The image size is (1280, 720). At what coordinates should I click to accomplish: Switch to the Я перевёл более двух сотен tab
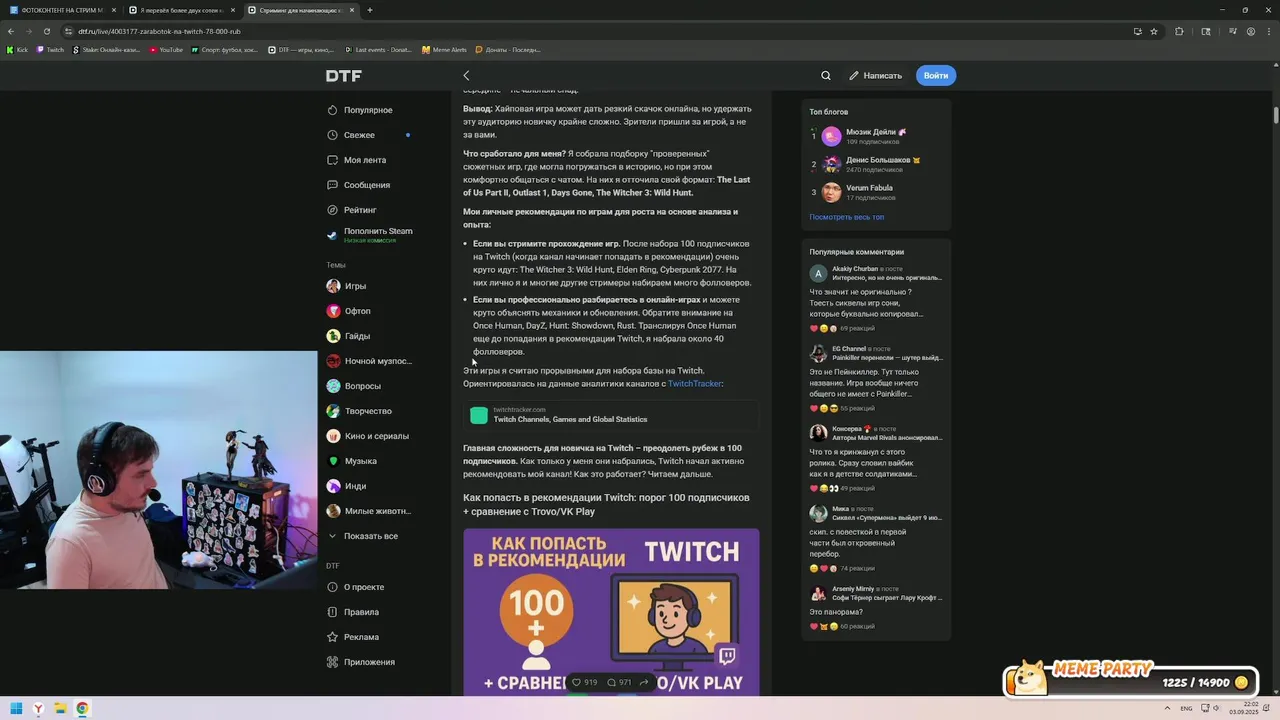tap(180, 10)
